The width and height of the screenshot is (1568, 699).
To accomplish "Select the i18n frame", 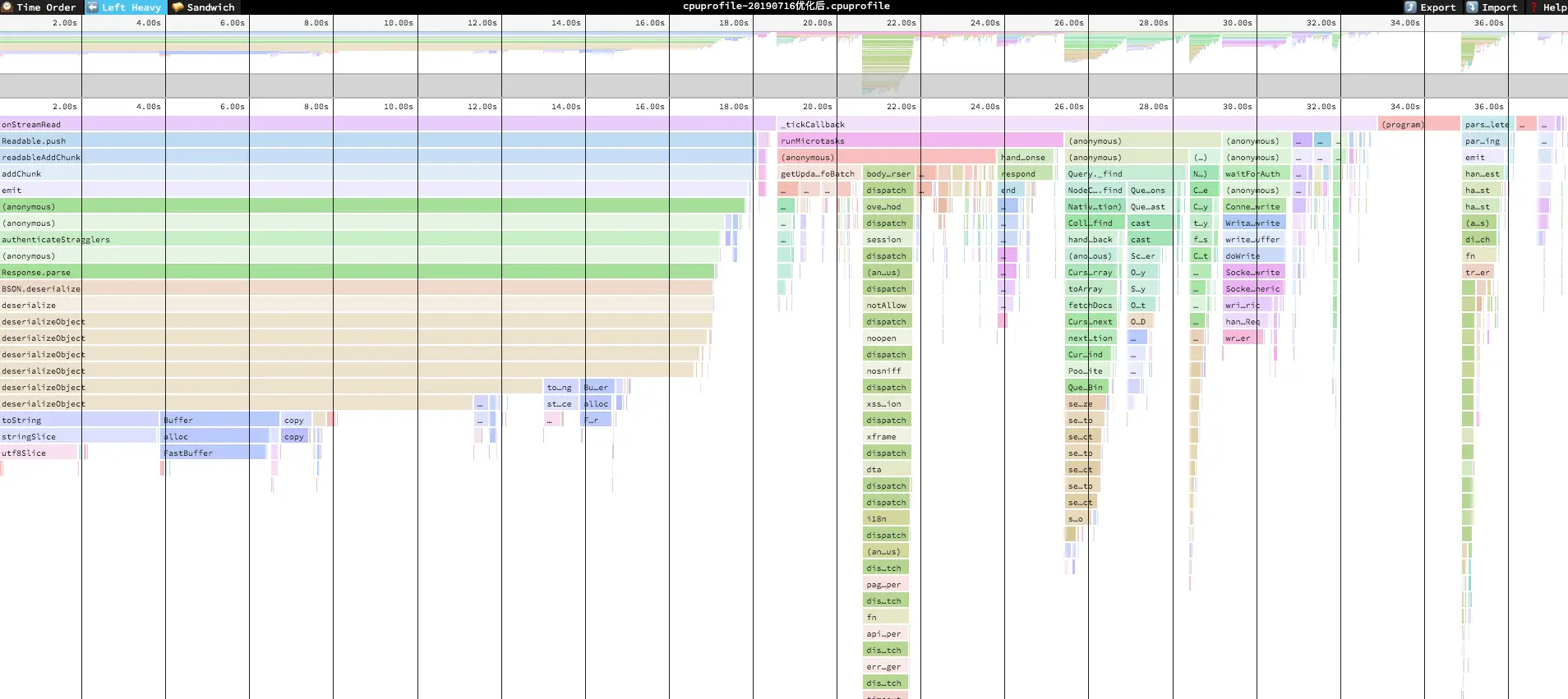I will pos(887,518).
